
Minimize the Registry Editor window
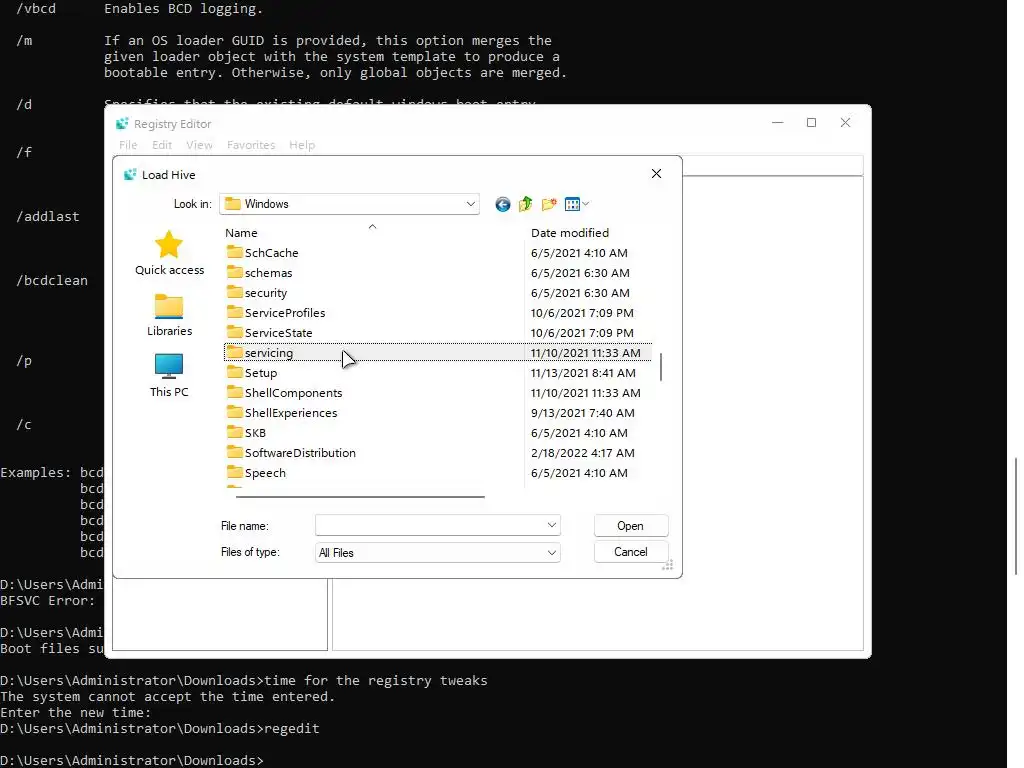pyautogui.click(x=777, y=122)
